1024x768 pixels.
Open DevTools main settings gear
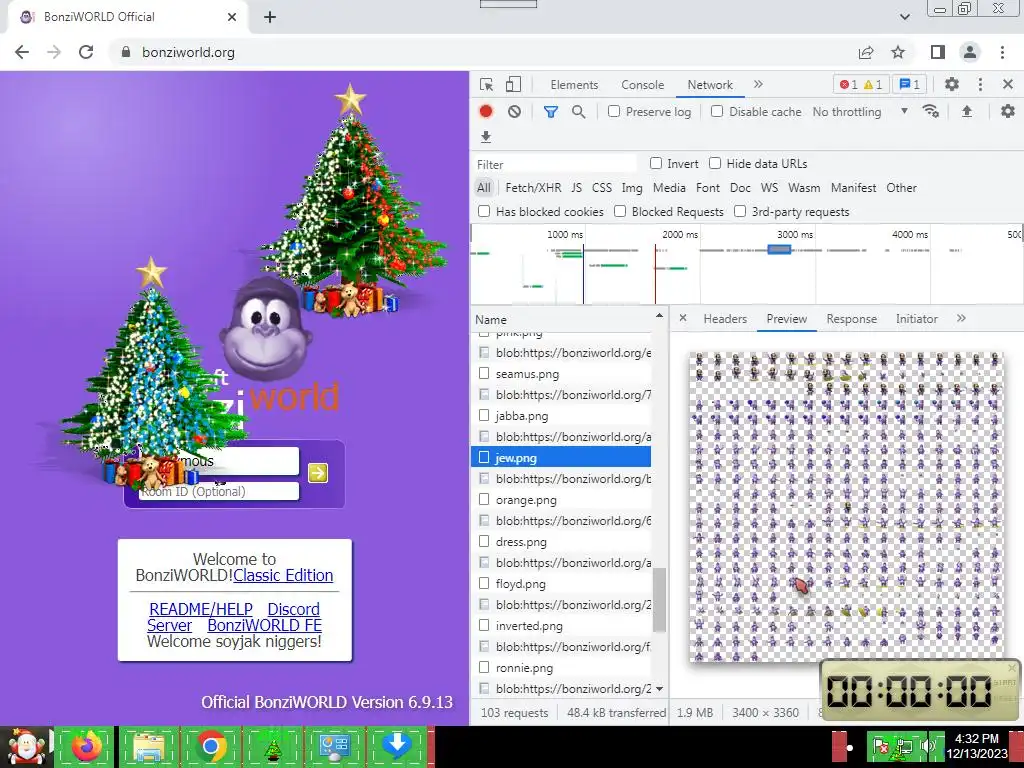[x=952, y=84]
